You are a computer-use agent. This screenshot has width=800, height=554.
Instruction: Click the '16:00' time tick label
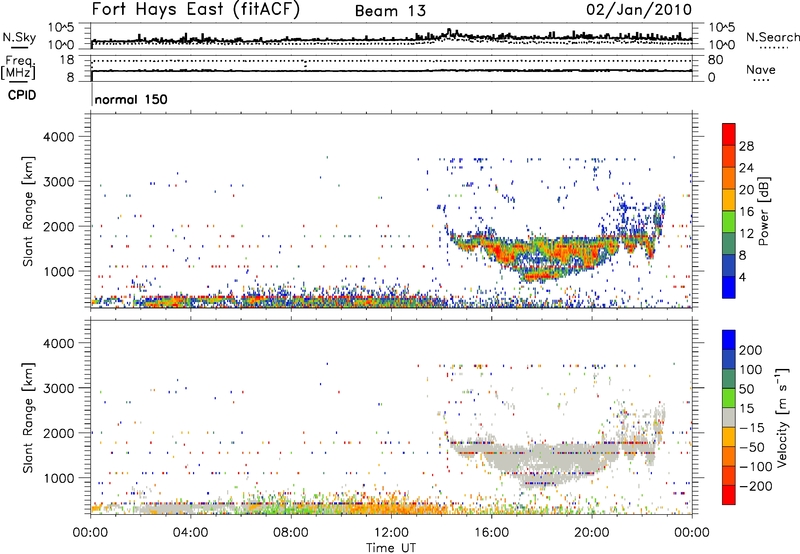click(491, 533)
